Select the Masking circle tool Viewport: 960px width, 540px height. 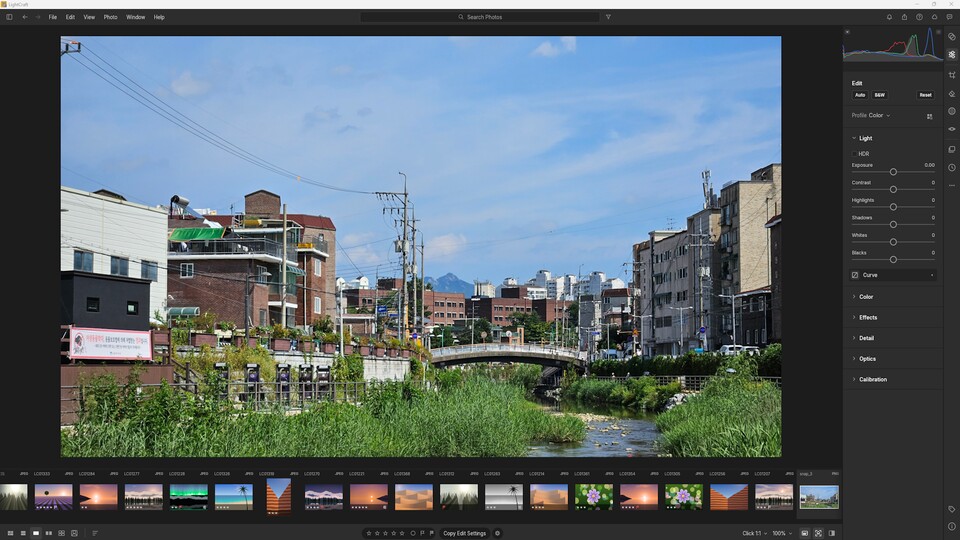pos(951,111)
